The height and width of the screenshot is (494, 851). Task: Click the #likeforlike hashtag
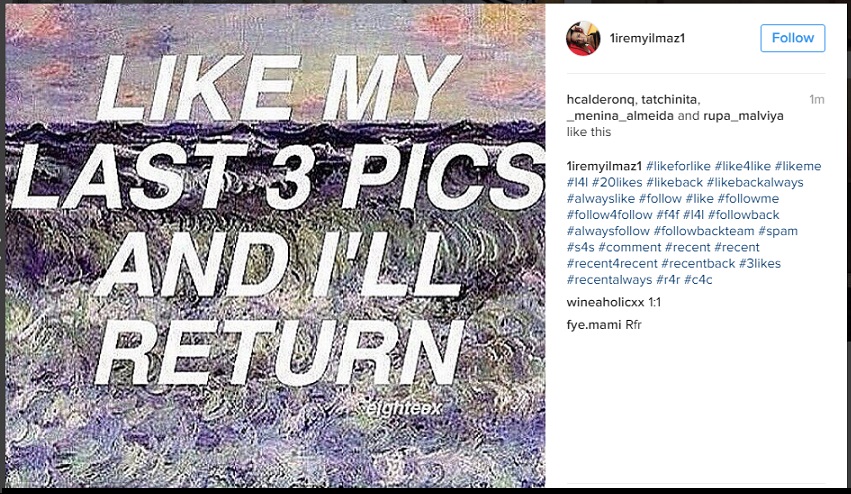[x=678, y=166]
